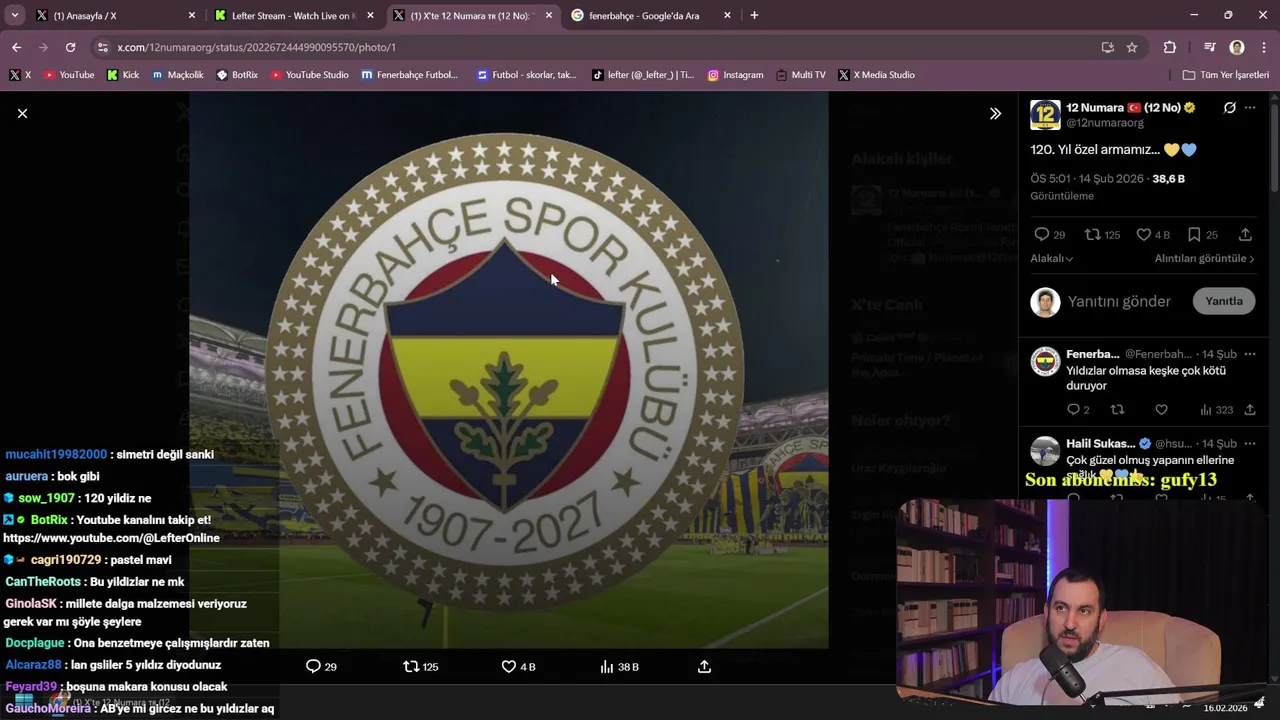
Task: Close the Lefter Stream tab
Action: 370,16
